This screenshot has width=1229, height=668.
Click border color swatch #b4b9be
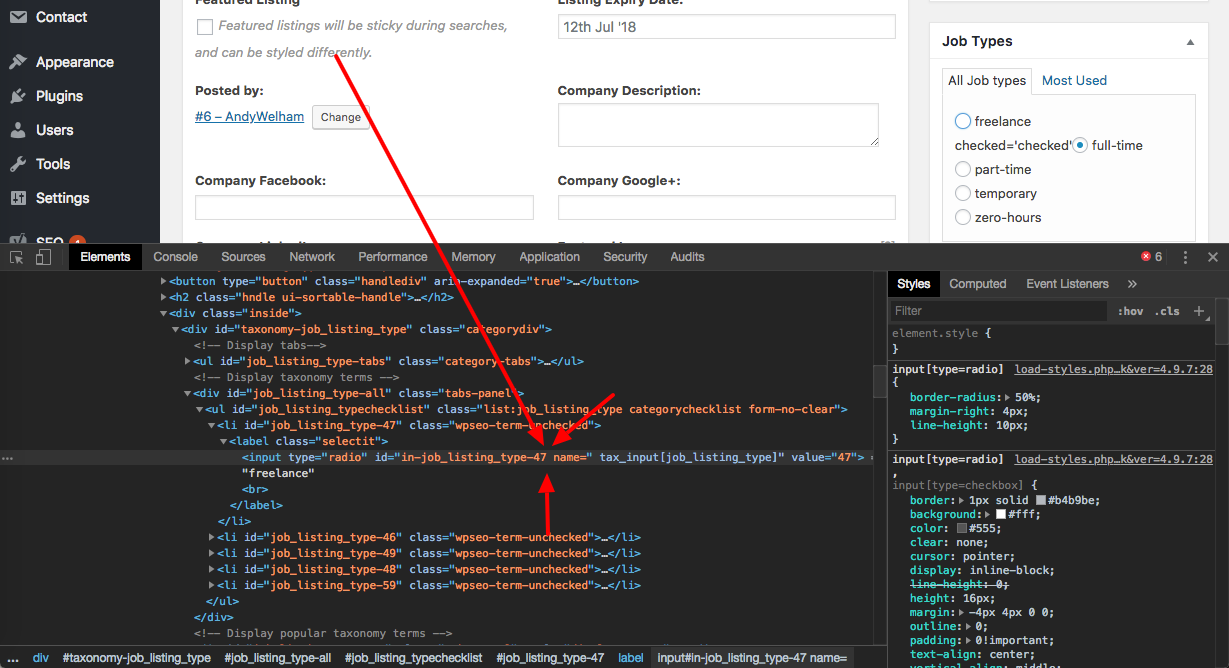pyautogui.click(x=1041, y=500)
